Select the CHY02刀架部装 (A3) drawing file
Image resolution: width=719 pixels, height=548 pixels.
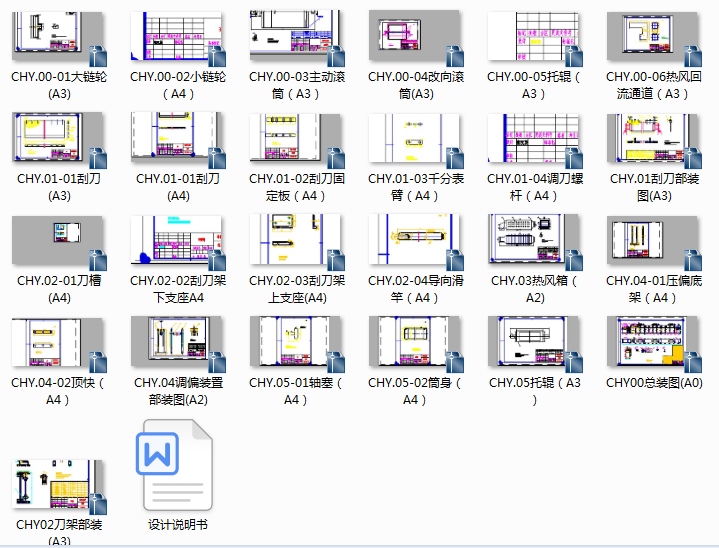[59, 487]
